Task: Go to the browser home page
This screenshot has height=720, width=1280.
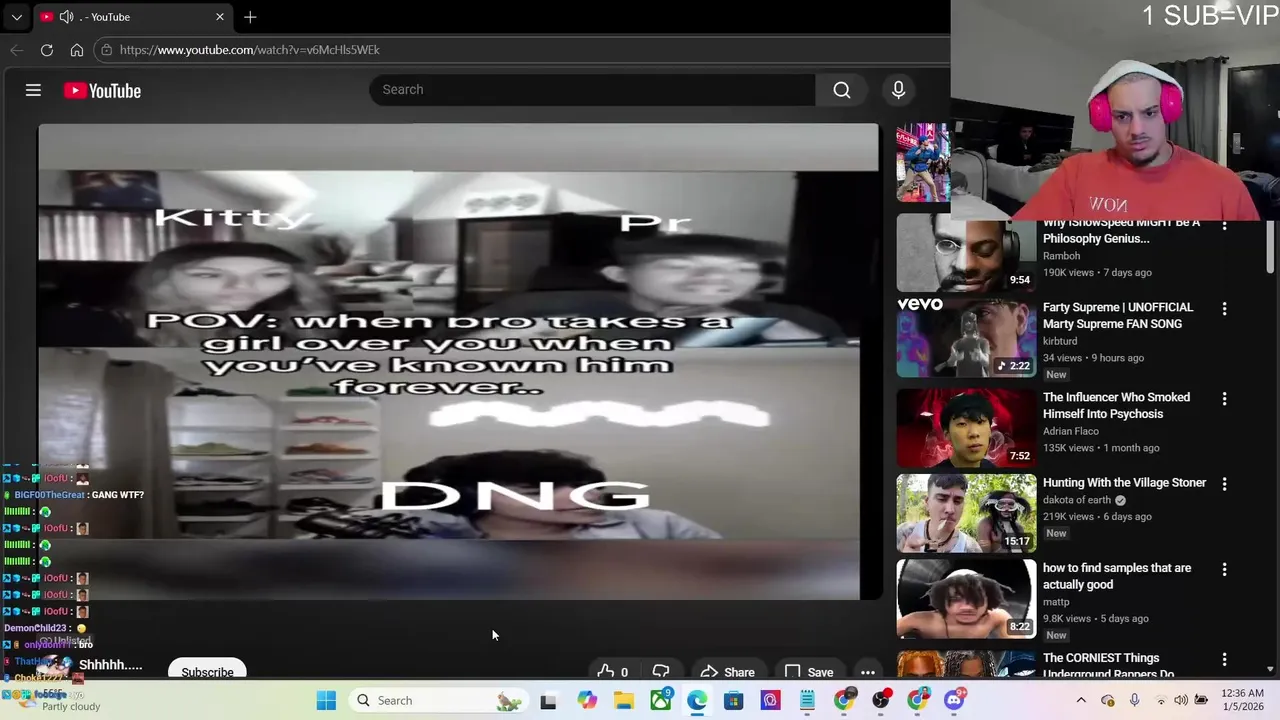Action: click(x=77, y=50)
